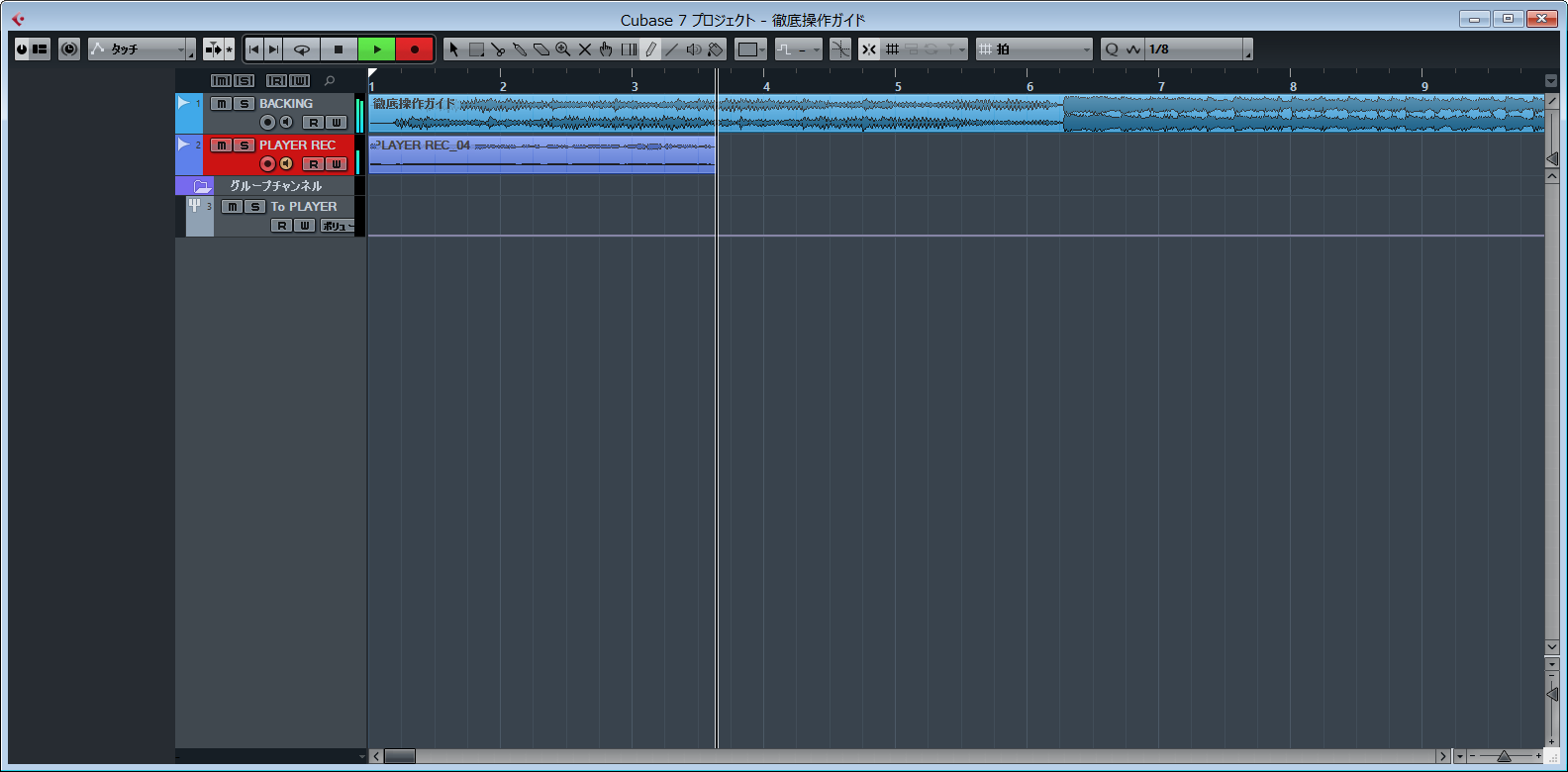Toggle Snap on/off button
The height and width of the screenshot is (772, 1568).
point(869,49)
